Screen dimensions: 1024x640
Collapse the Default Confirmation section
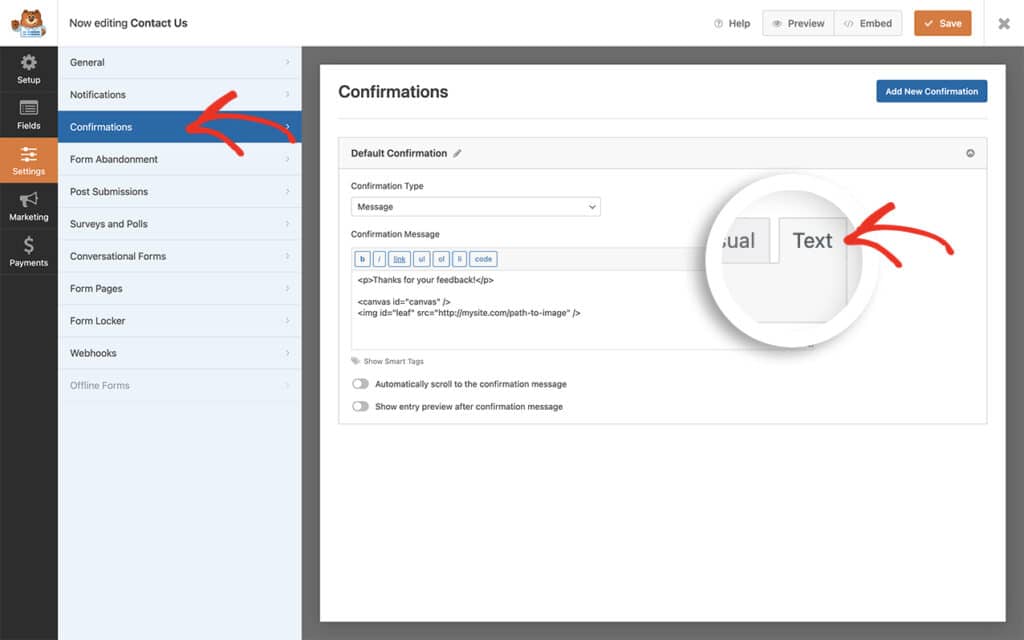pos(970,153)
